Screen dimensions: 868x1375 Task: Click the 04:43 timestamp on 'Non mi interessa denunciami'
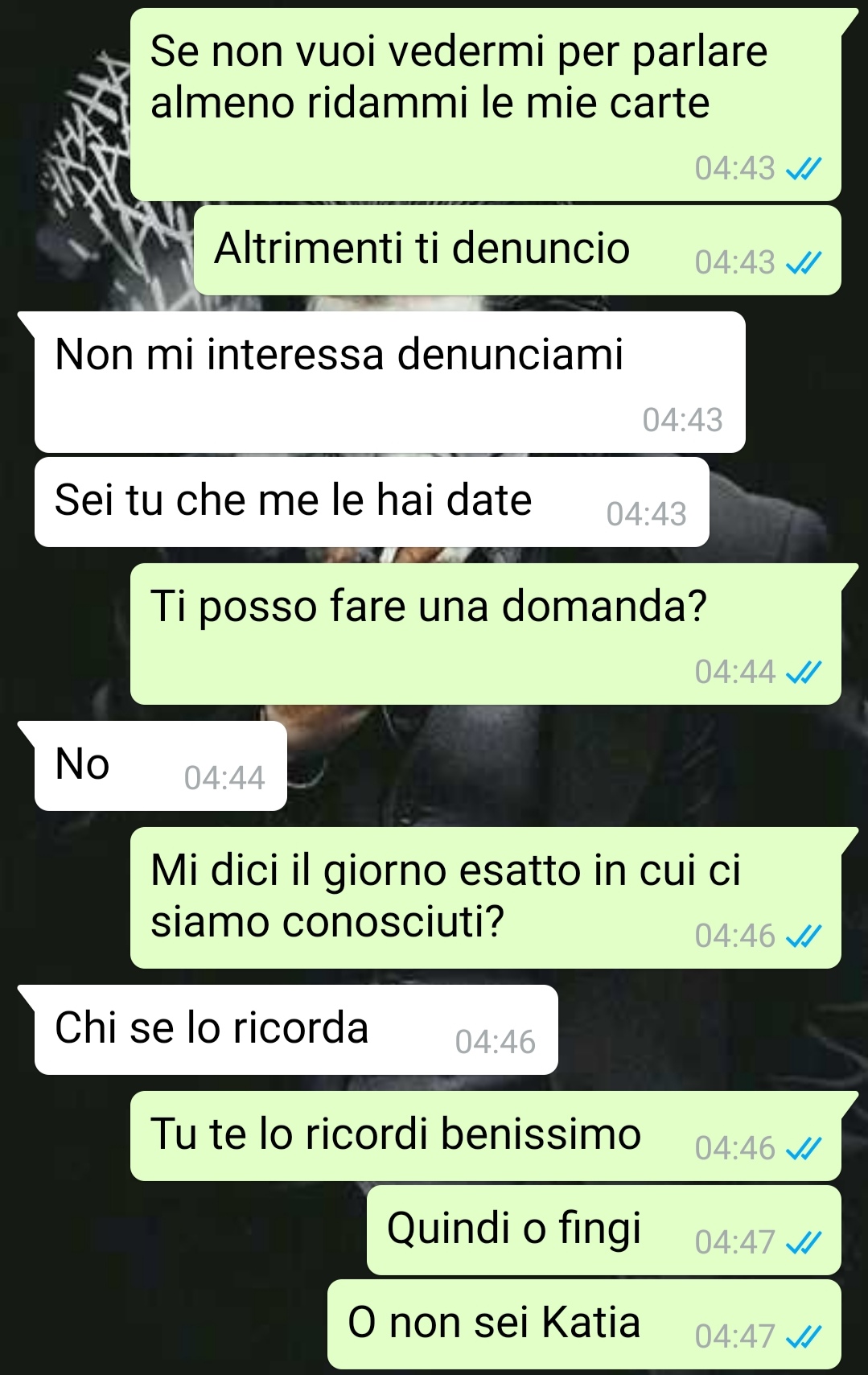682,421
